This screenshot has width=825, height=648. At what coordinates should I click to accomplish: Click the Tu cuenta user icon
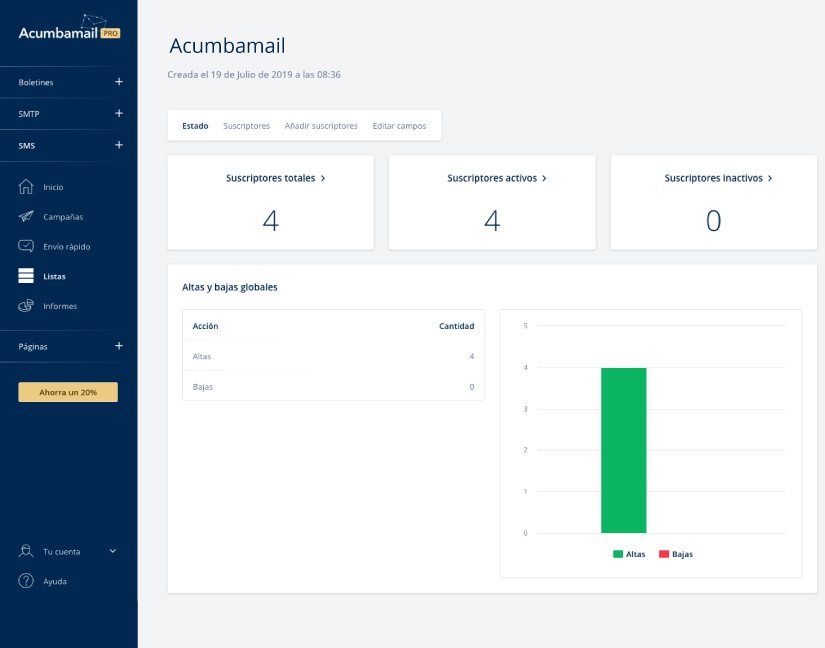click(x=26, y=551)
